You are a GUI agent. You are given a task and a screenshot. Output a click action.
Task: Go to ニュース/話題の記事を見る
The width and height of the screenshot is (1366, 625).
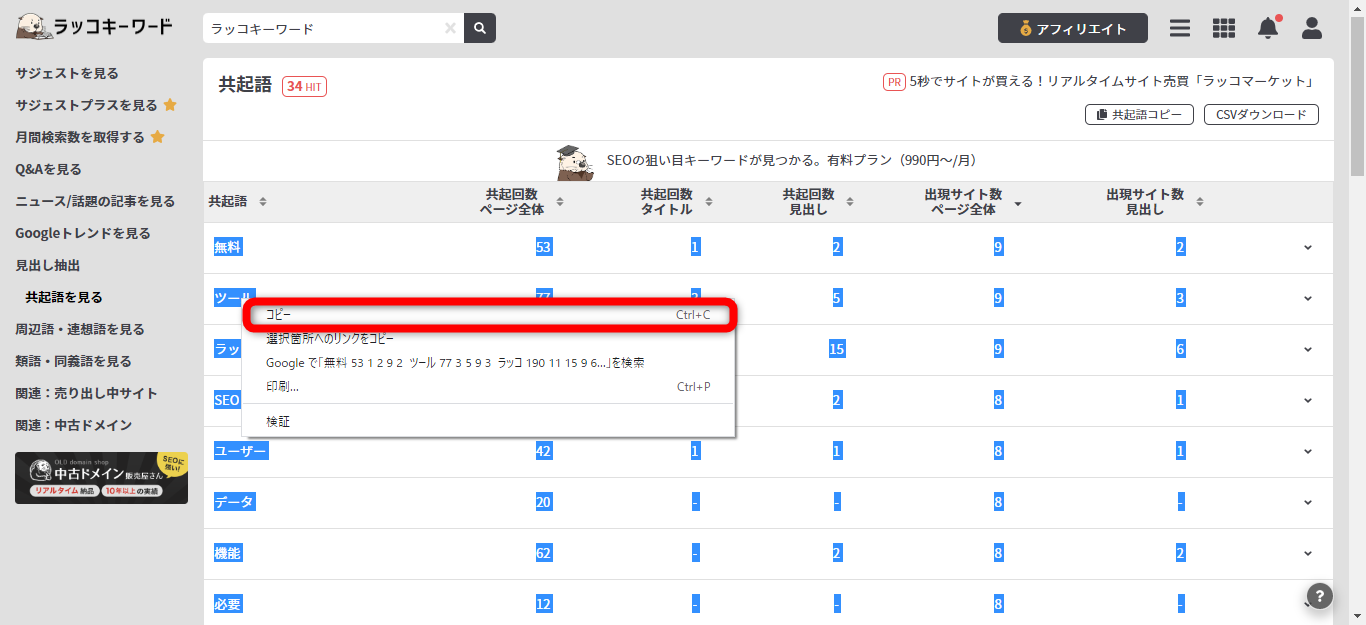click(95, 201)
